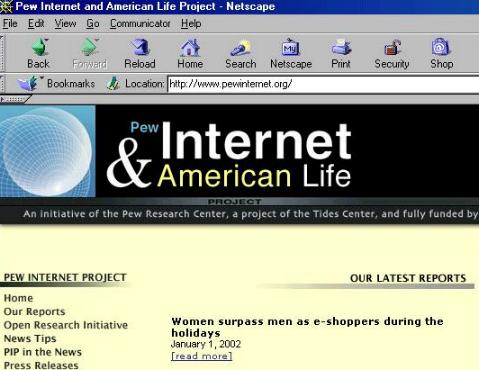Click the Pew Research Center tagline text
The height and width of the screenshot is (370, 479).
pos(251,214)
